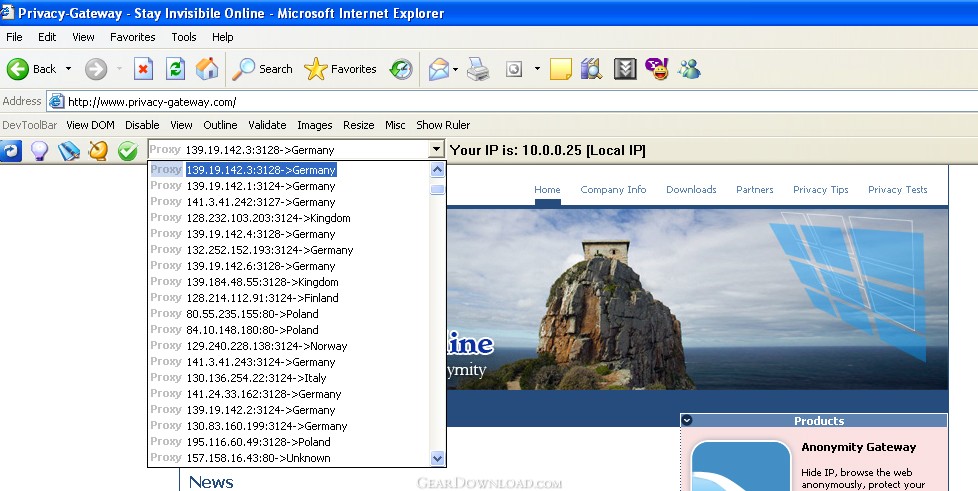Image resolution: width=978 pixels, height=491 pixels.
Task: Open the View menu in menu bar
Action: pyautogui.click(x=83, y=37)
